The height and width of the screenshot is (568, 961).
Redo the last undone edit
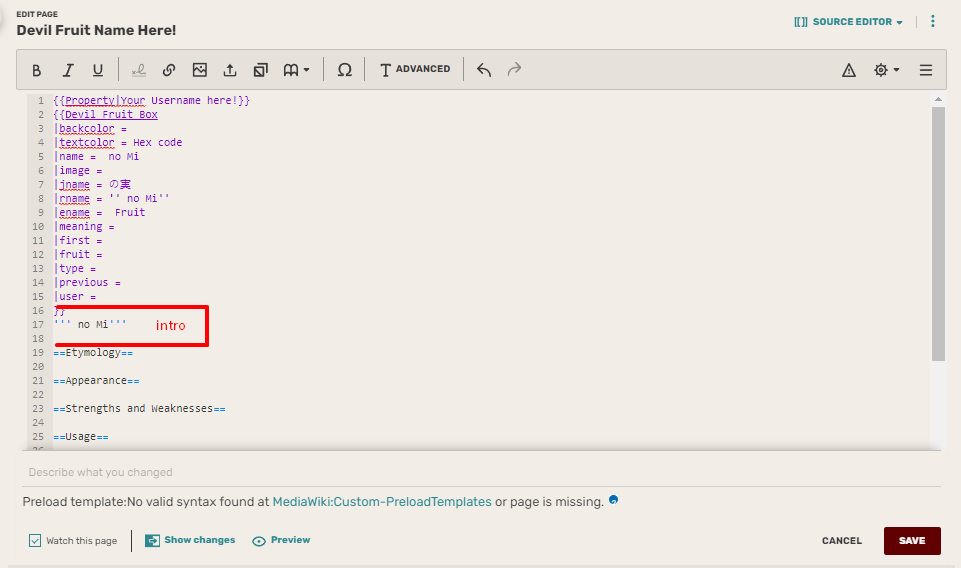[514, 70]
